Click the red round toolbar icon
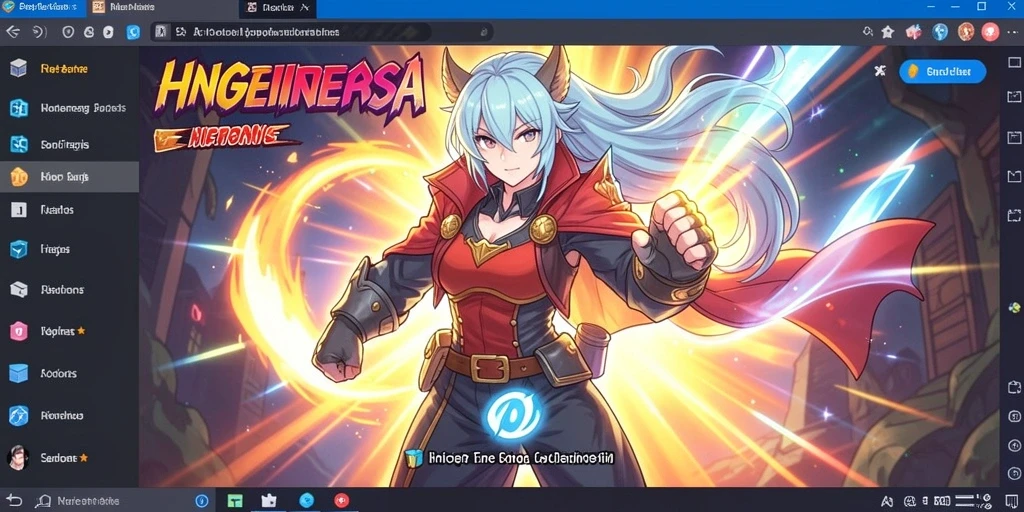Screen dimensions: 1024x512 click(991, 31)
